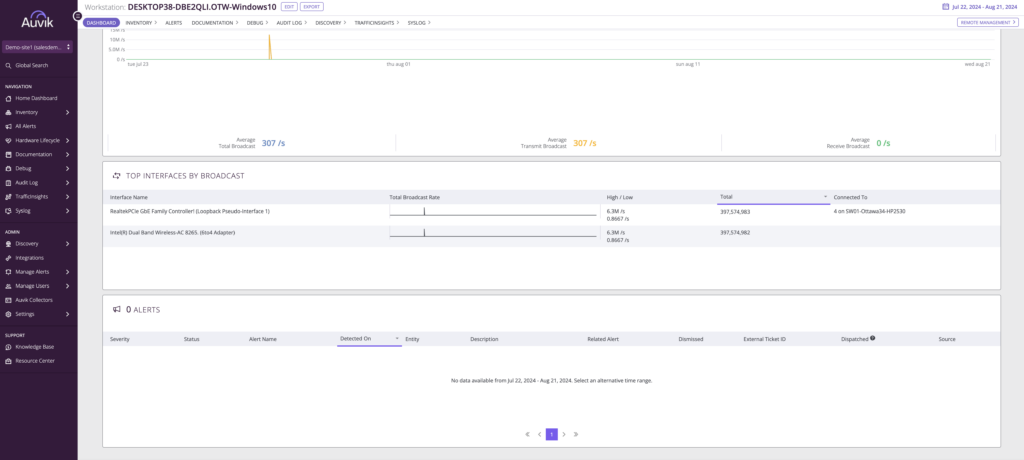Go to next alerts page
The height and width of the screenshot is (460, 1024).
[x=564, y=434]
